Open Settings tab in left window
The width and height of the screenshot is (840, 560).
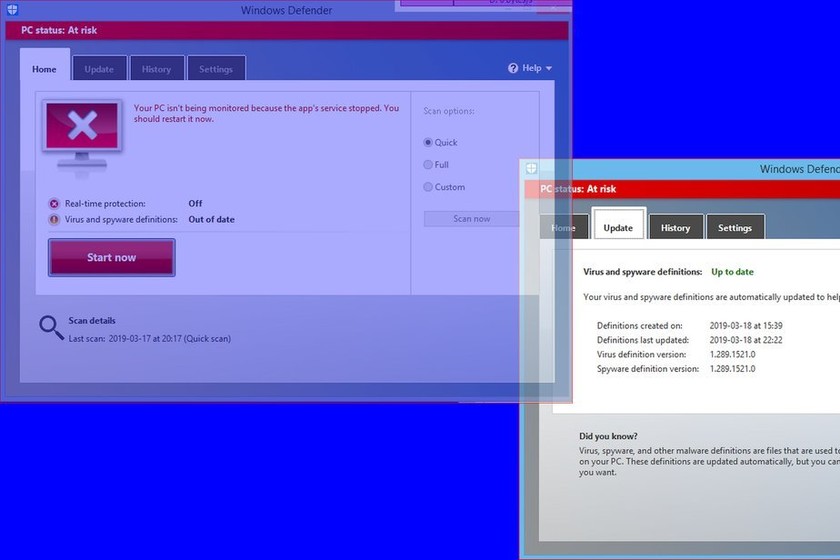point(216,69)
